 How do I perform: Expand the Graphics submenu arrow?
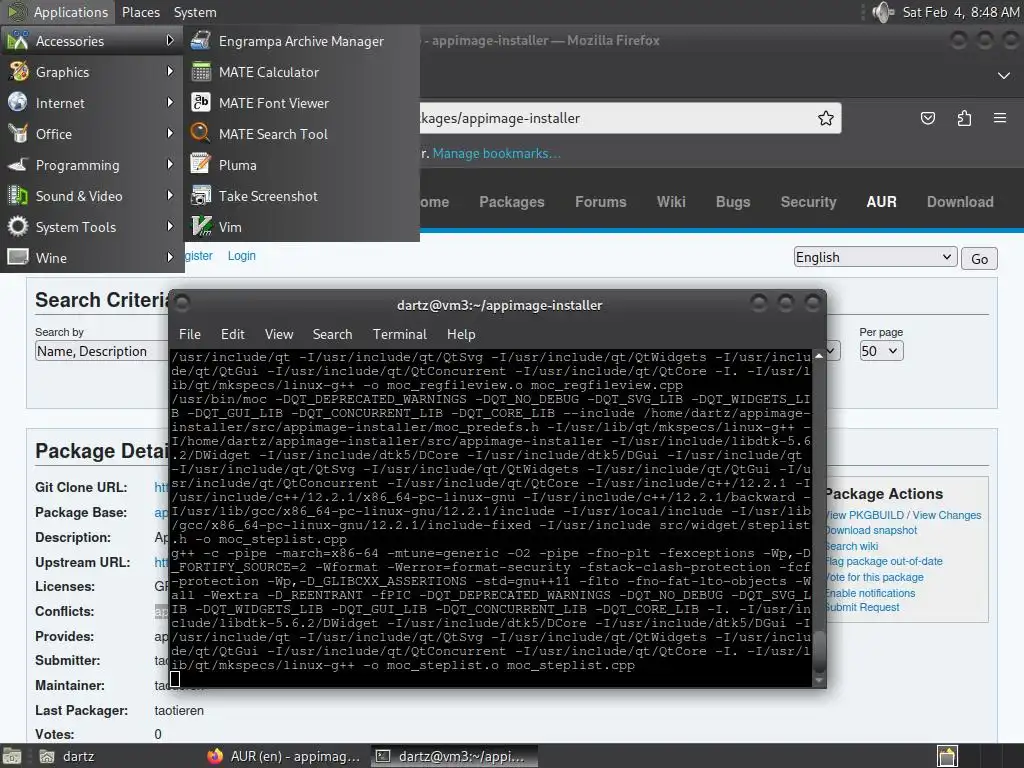(x=170, y=71)
